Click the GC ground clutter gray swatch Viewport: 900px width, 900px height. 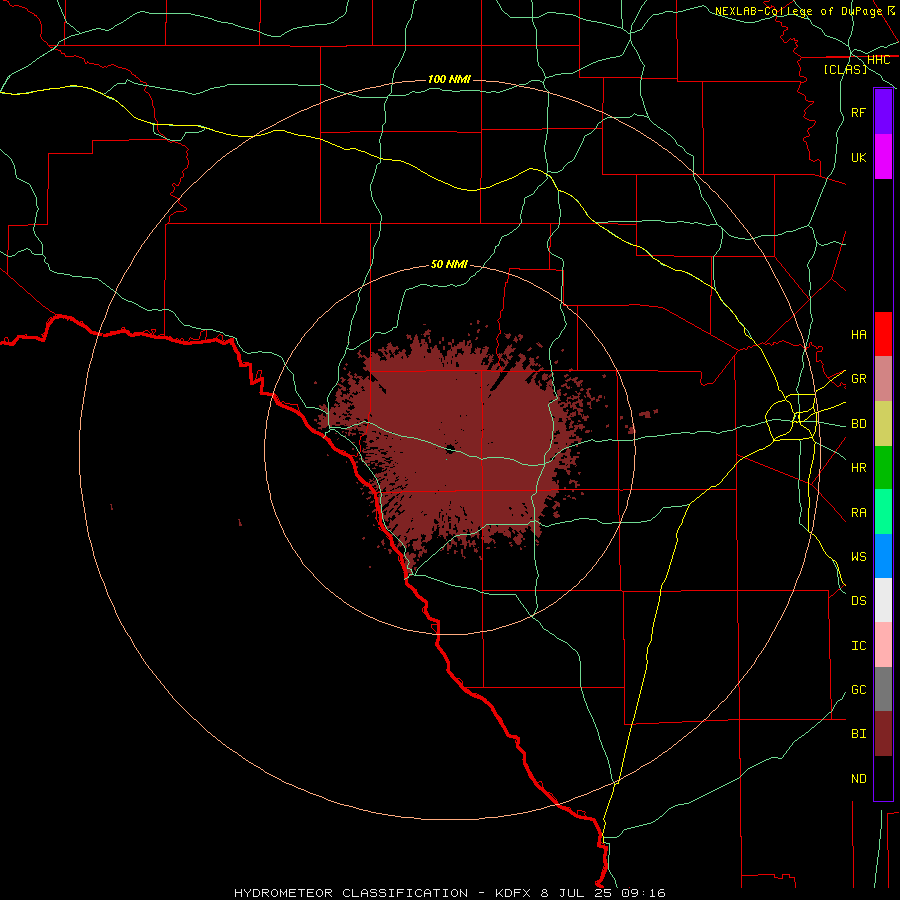click(x=883, y=689)
